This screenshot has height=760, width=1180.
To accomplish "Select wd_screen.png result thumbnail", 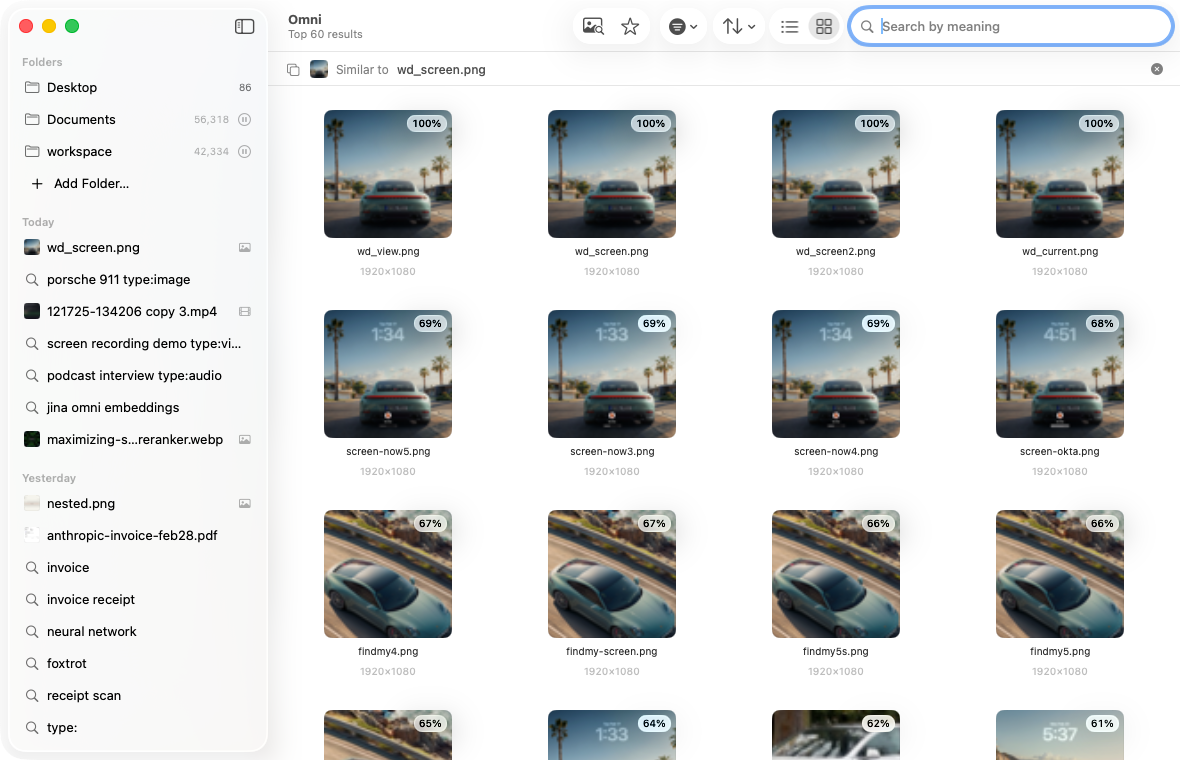I will point(612,174).
